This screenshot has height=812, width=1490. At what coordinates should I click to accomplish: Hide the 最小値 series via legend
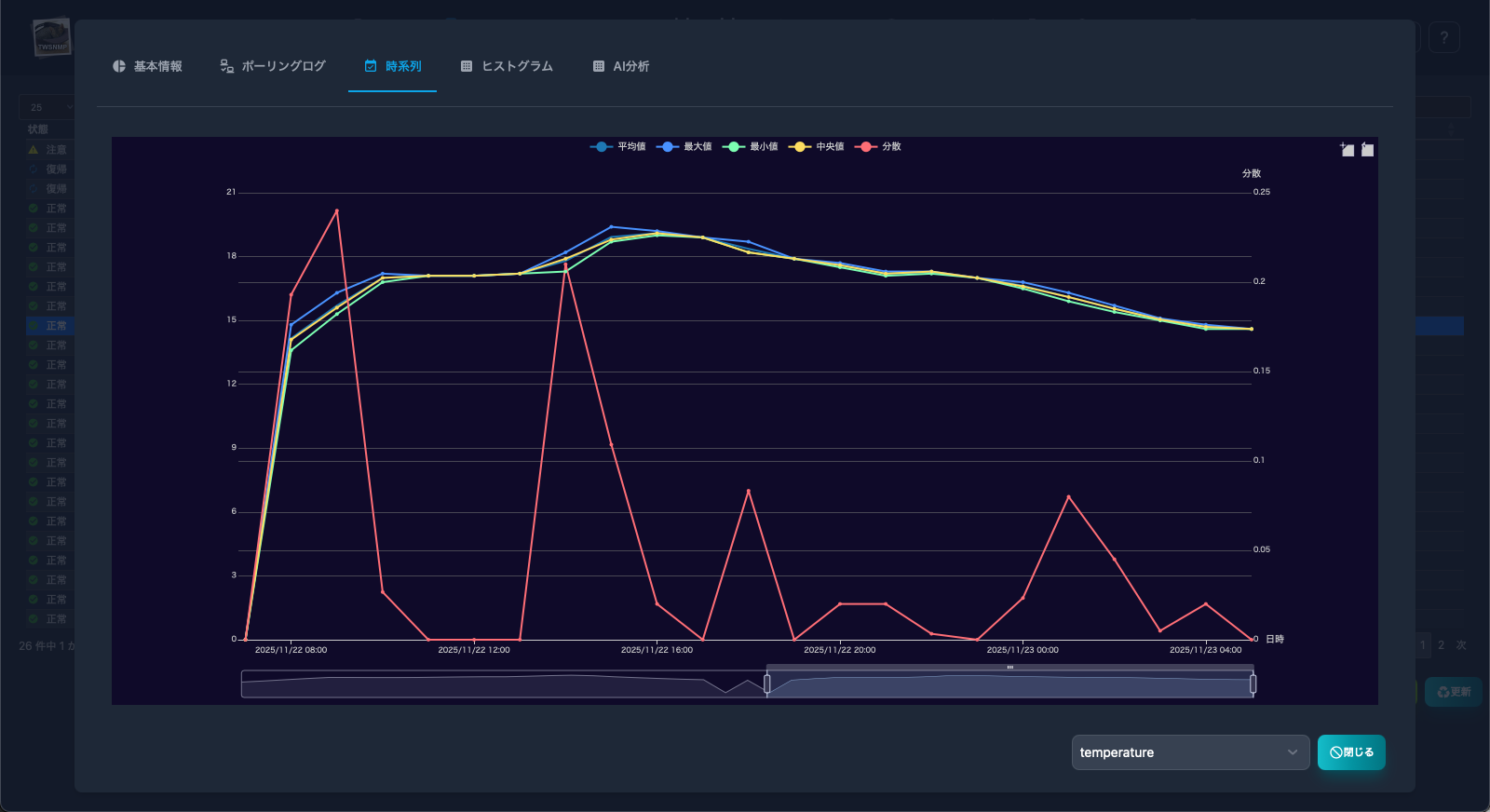pyautogui.click(x=751, y=147)
